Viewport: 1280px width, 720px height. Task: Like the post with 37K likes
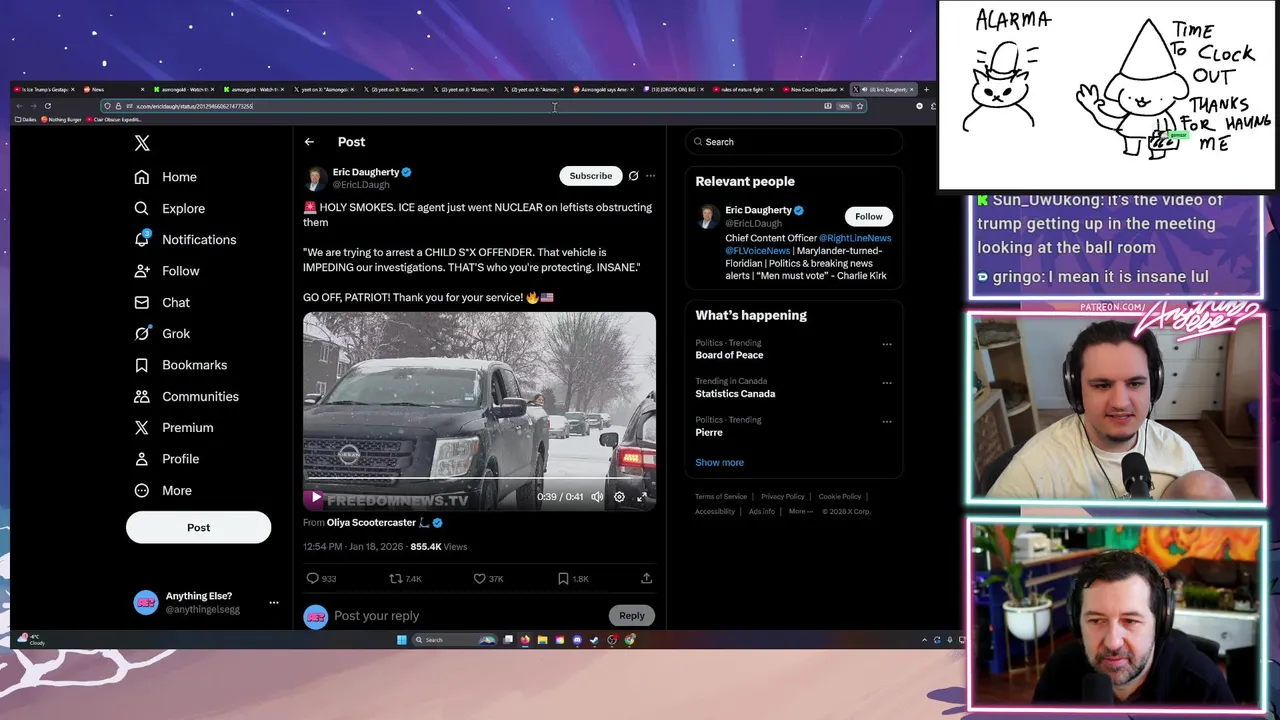[x=488, y=578]
